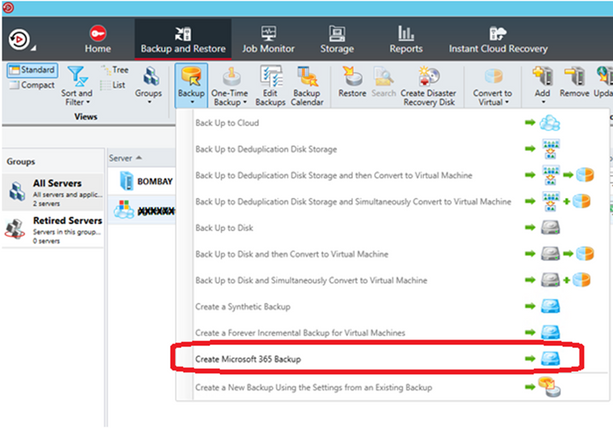Screen dimensions: 613x428
Task: Click the existing backup settings icon
Action: click(550, 387)
